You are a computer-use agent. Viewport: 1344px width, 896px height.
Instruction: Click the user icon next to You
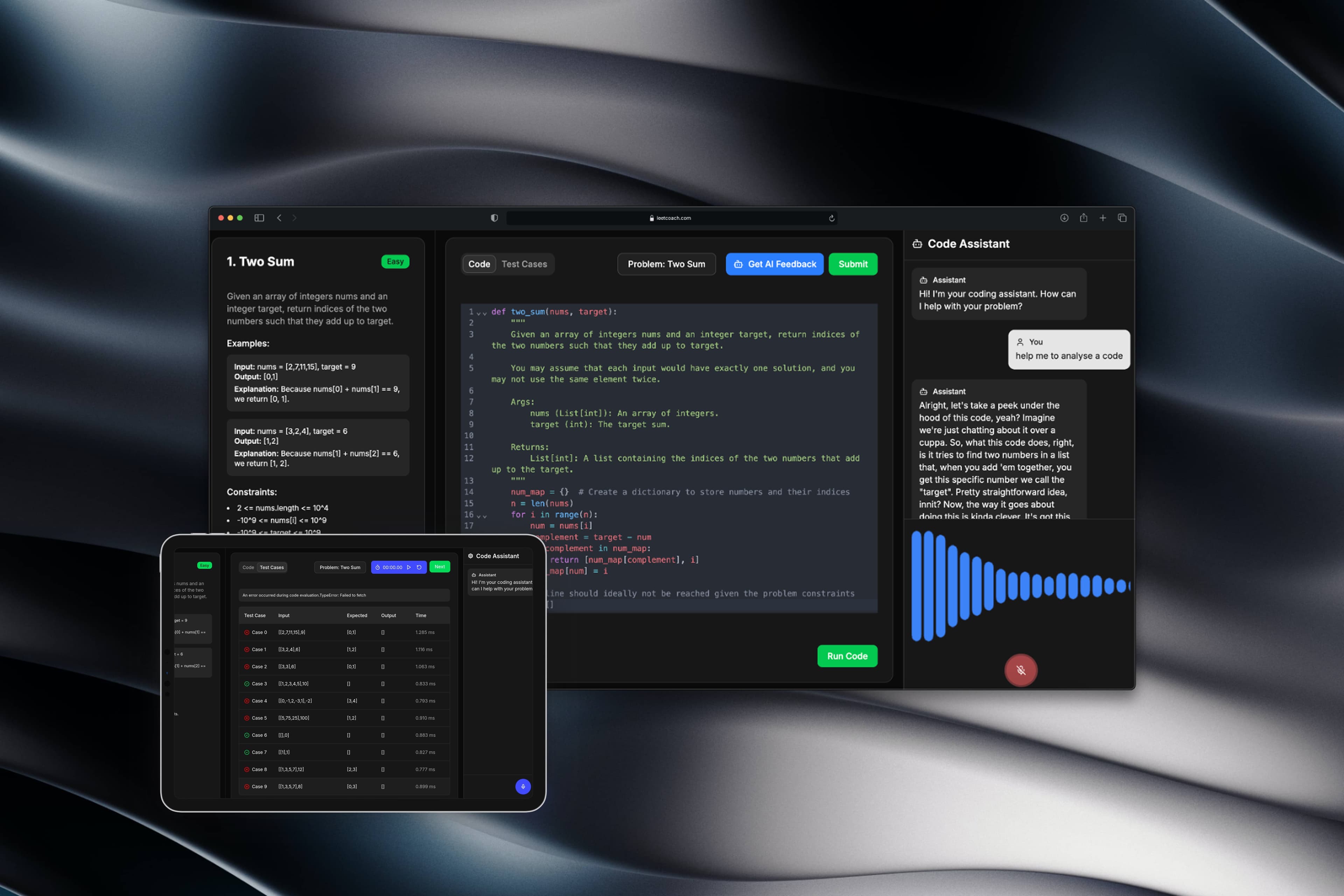[1020, 342]
